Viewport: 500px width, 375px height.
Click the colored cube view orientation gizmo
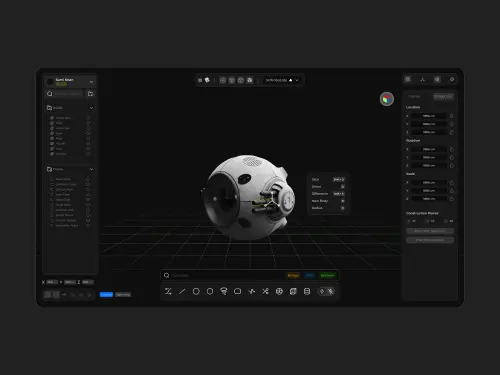point(387,99)
